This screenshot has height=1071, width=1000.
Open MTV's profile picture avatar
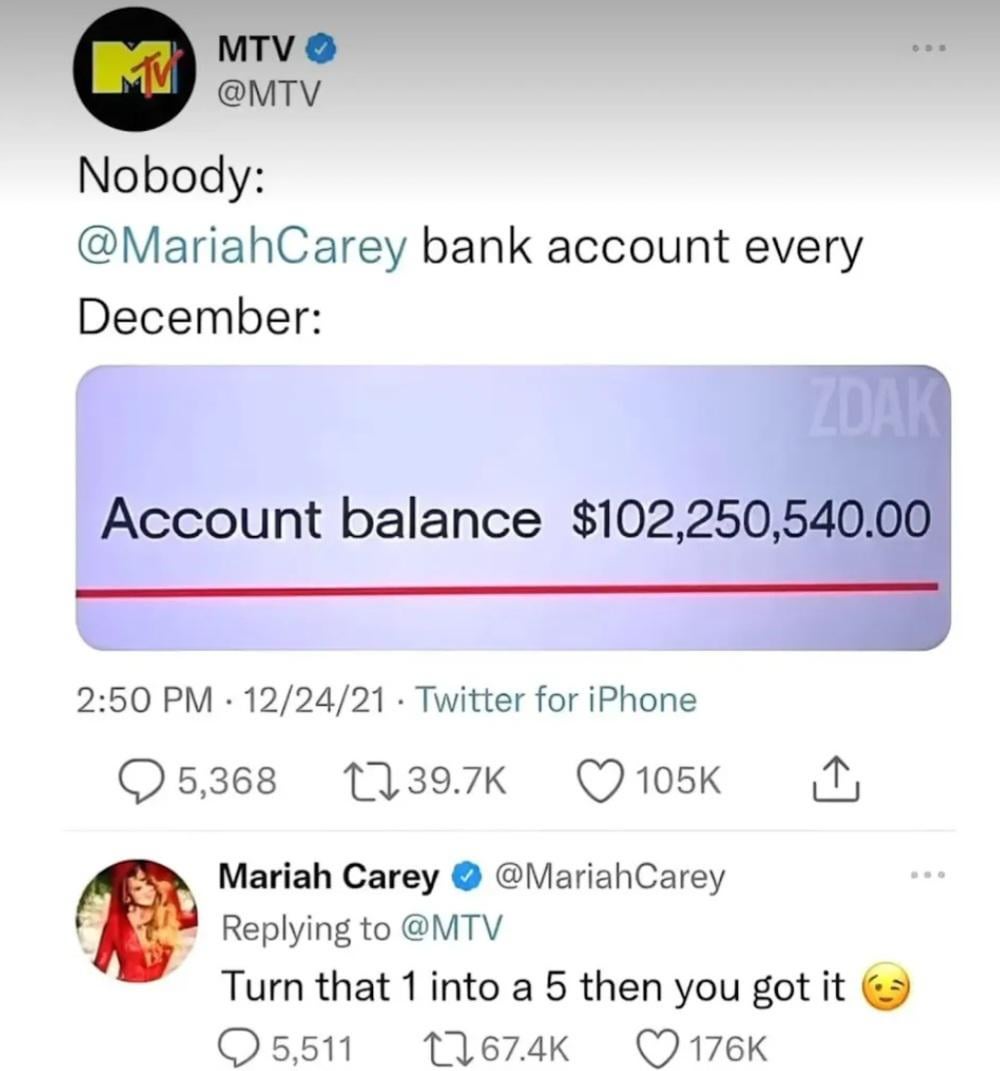[135, 69]
